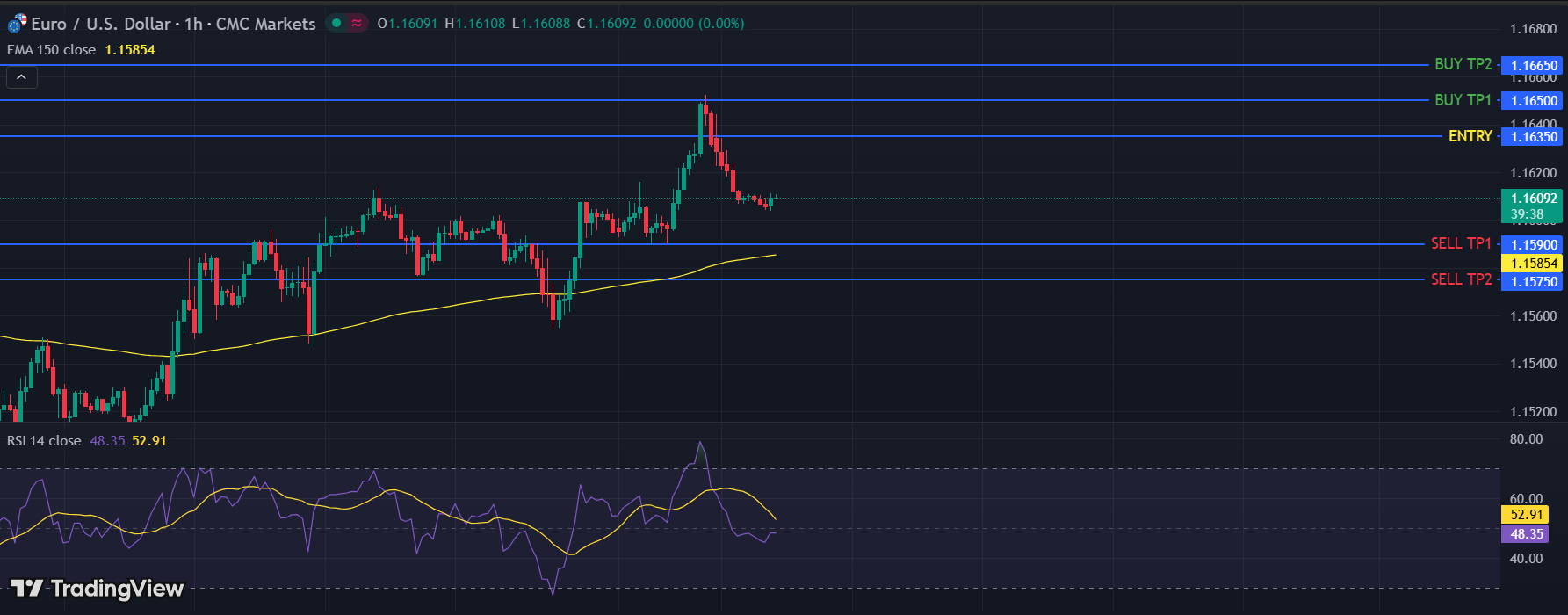Image resolution: width=1568 pixels, height=615 pixels.
Task: Click the pink approximate-data indicator icon
Action: click(357, 24)
